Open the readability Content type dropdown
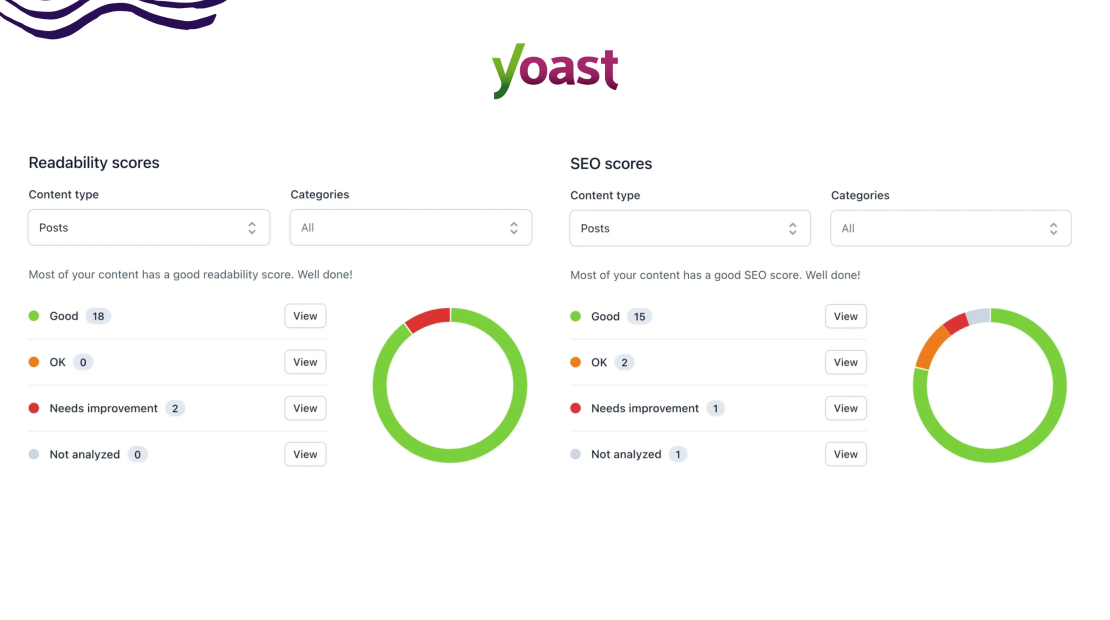Image resolution: width=1110 pixels, height=620 pixels. 148,227
